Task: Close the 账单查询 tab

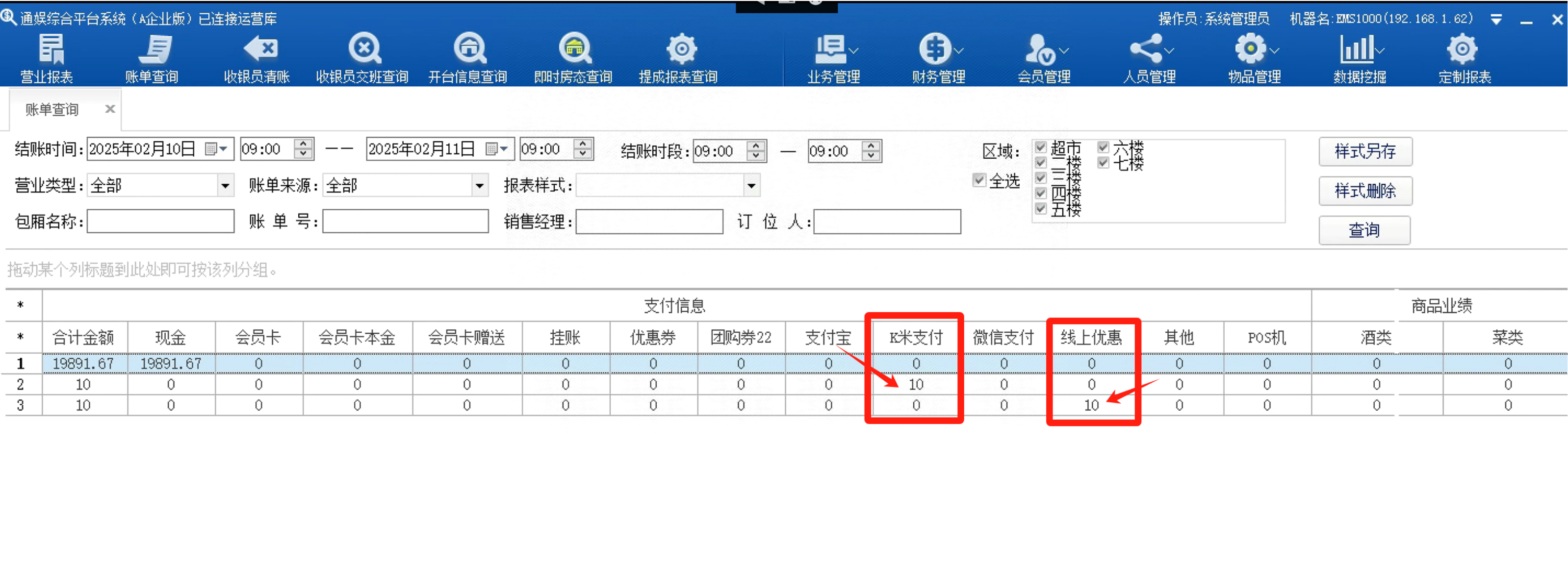Action: tap(110, 109)
